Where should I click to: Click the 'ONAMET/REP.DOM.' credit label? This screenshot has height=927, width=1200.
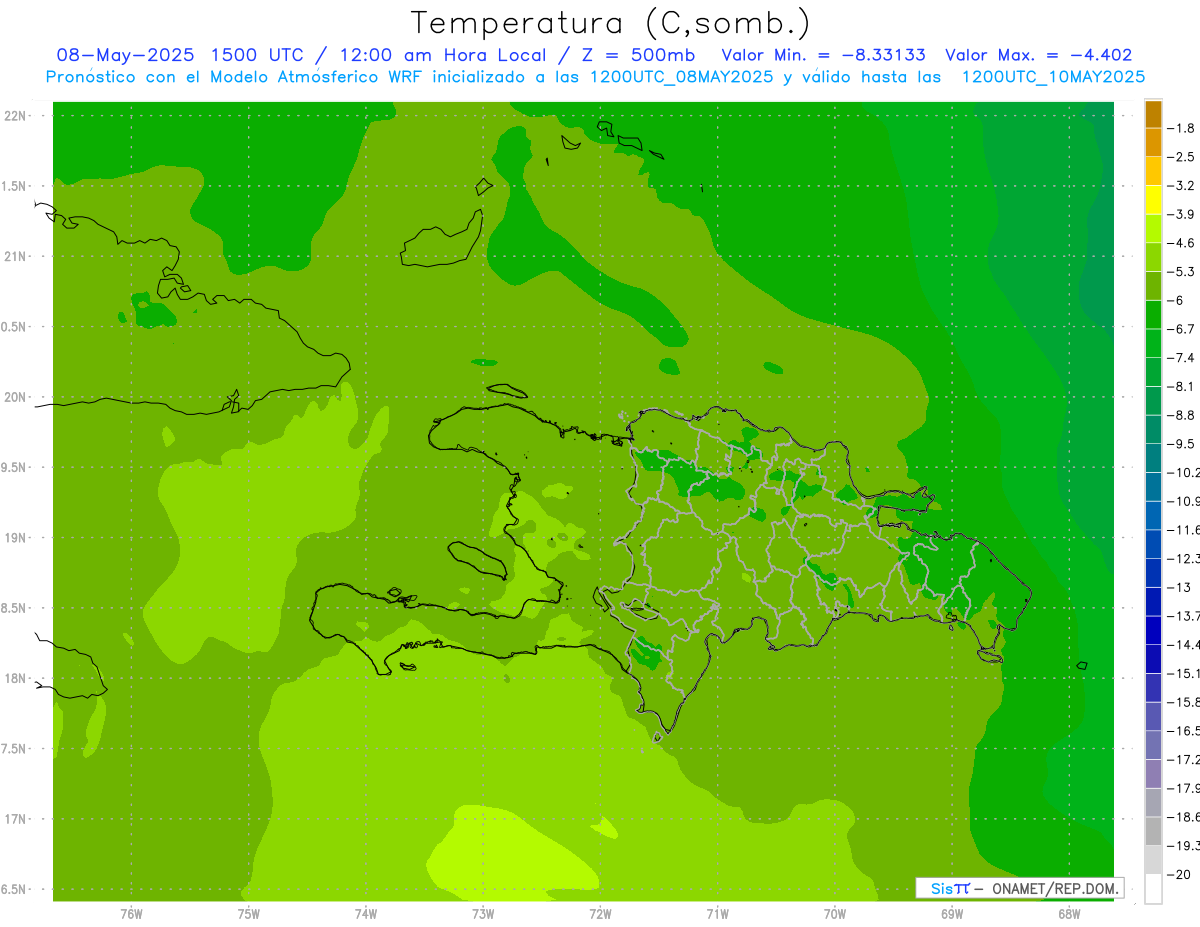1054,888
